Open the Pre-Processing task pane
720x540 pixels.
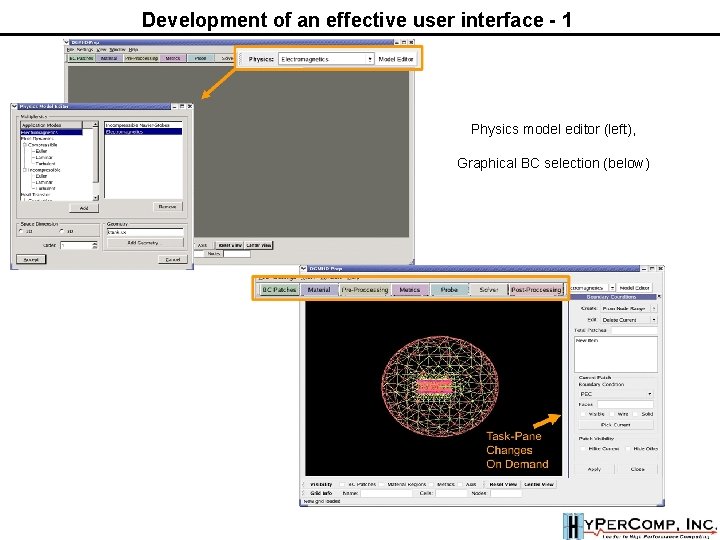click(x=365, y=290)
